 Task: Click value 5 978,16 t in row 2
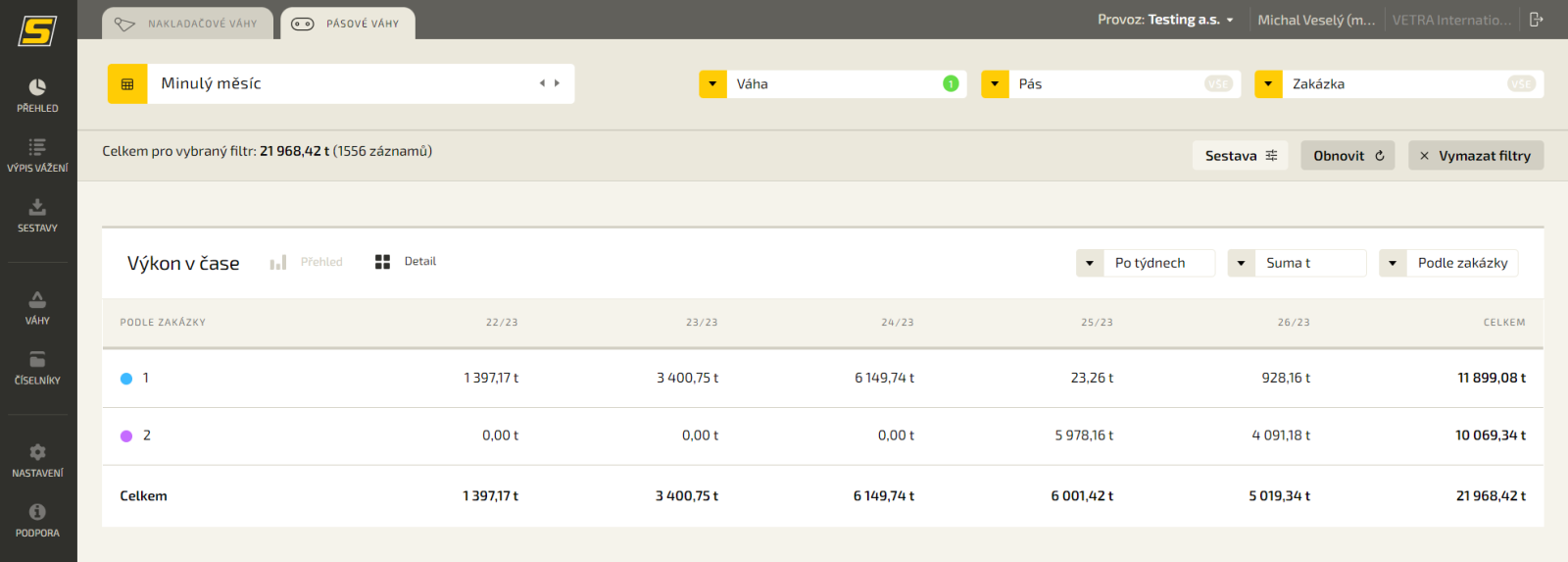pos(1084,435)
